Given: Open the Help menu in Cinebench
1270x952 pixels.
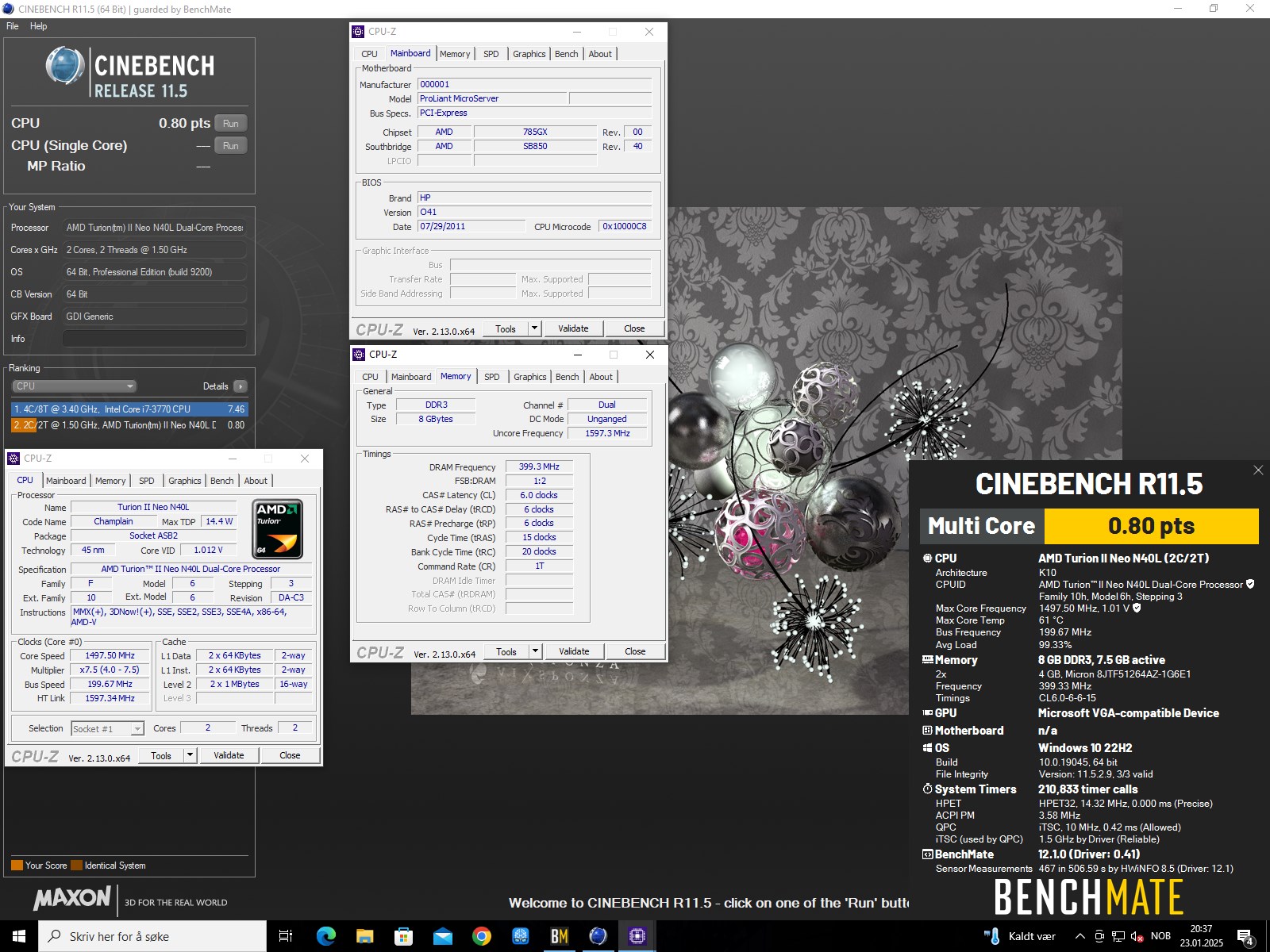Looking at the screenshot, I should pyautogui.click(x=38, y=26).
